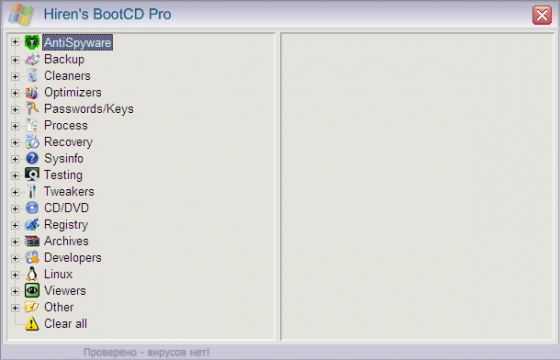Click the Passwords/Keys key icon
This screenshot has width=560, height=360.
point(32,109)
